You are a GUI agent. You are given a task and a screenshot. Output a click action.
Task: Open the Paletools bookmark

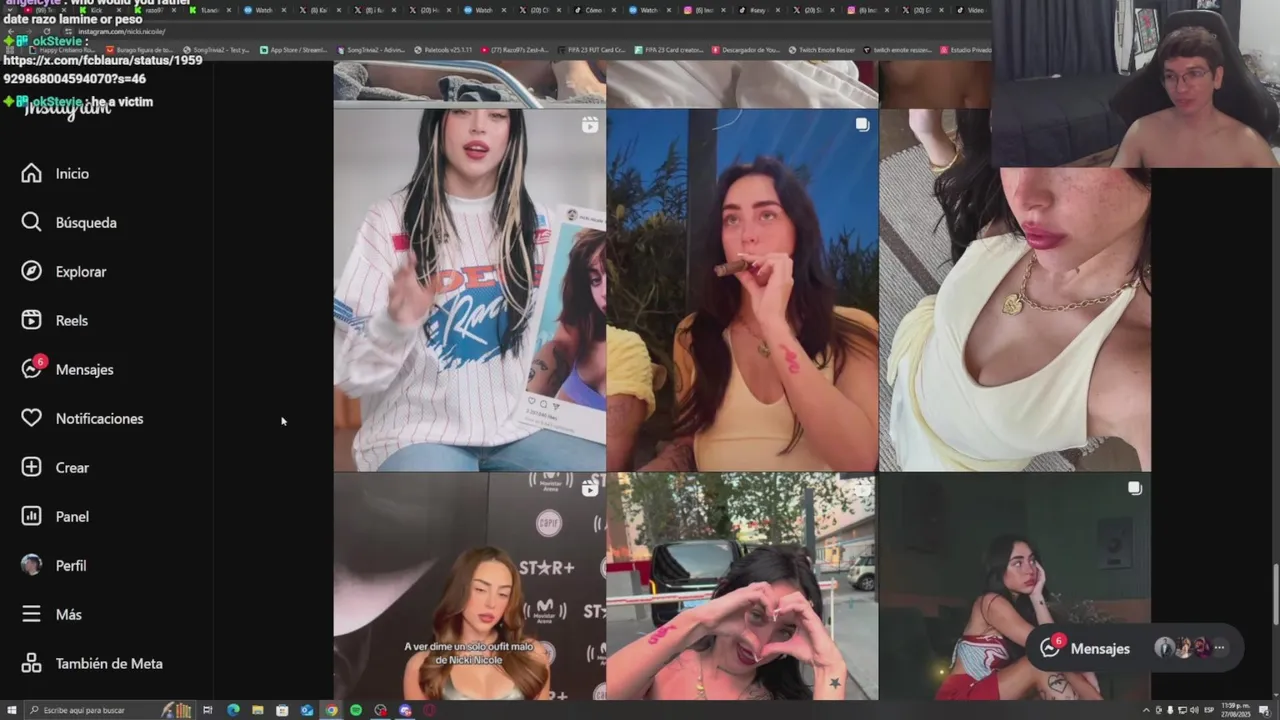444,49
